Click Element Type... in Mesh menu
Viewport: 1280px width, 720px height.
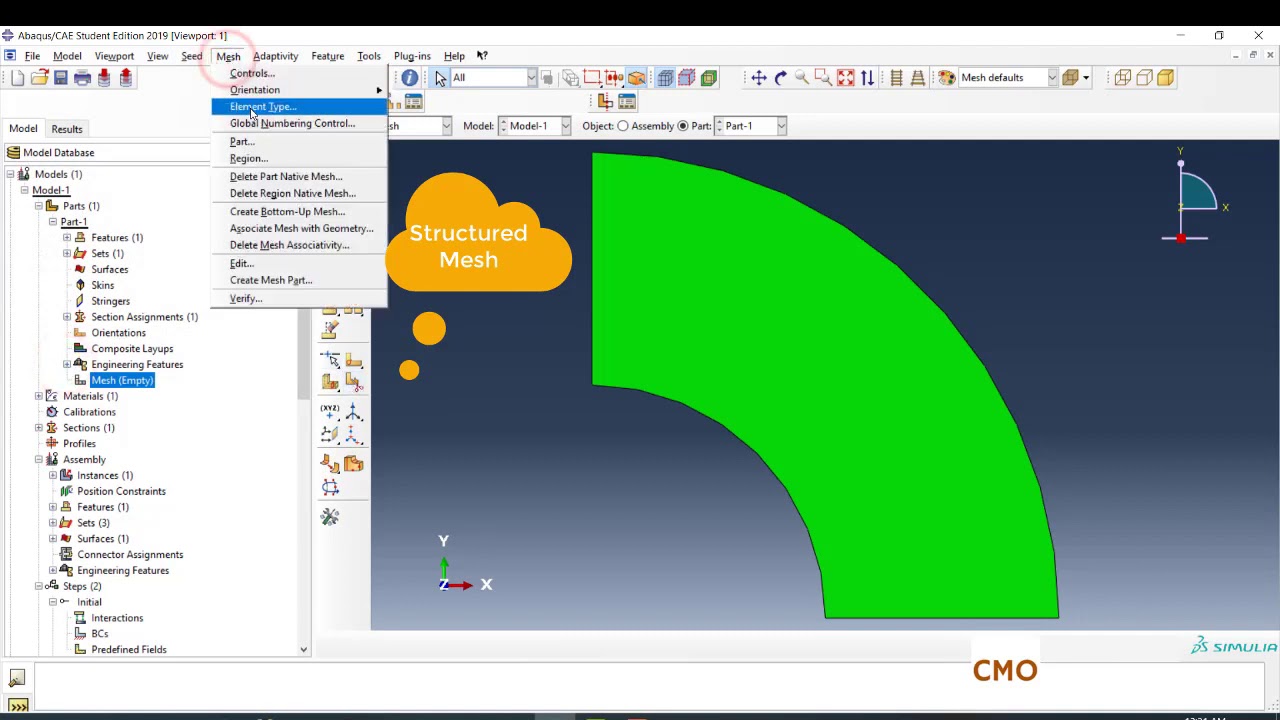(x=299, y=107)
